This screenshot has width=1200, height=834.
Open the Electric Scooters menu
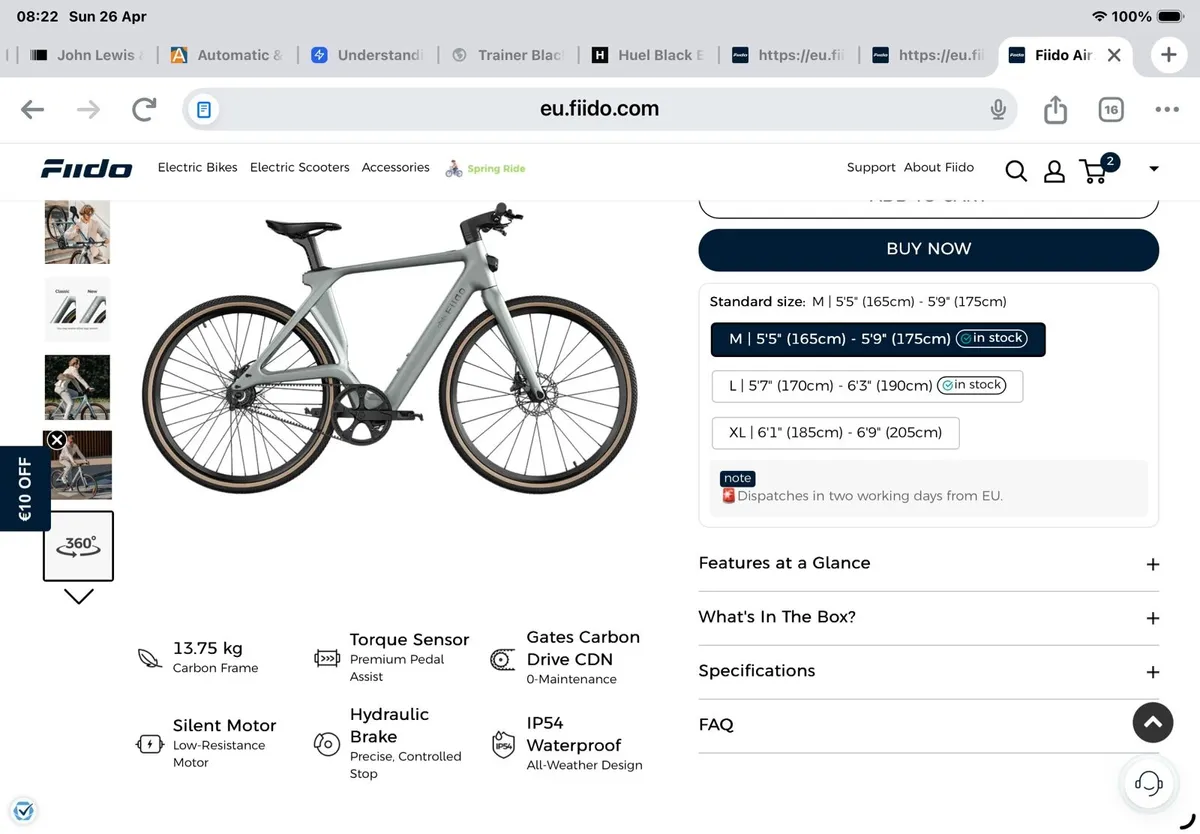[299, 167]
